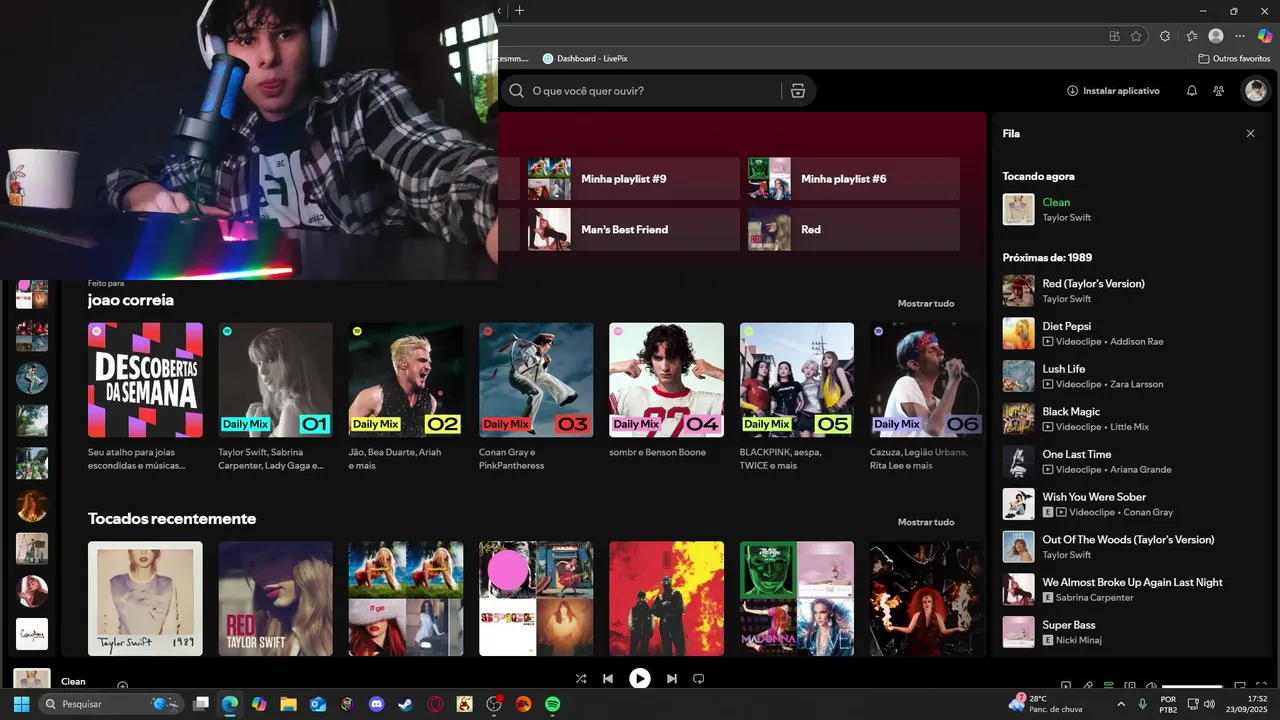The image size is (1280, 720).
Task: Click Mostrar tudo for joao correia section
Action: (926, 303)
